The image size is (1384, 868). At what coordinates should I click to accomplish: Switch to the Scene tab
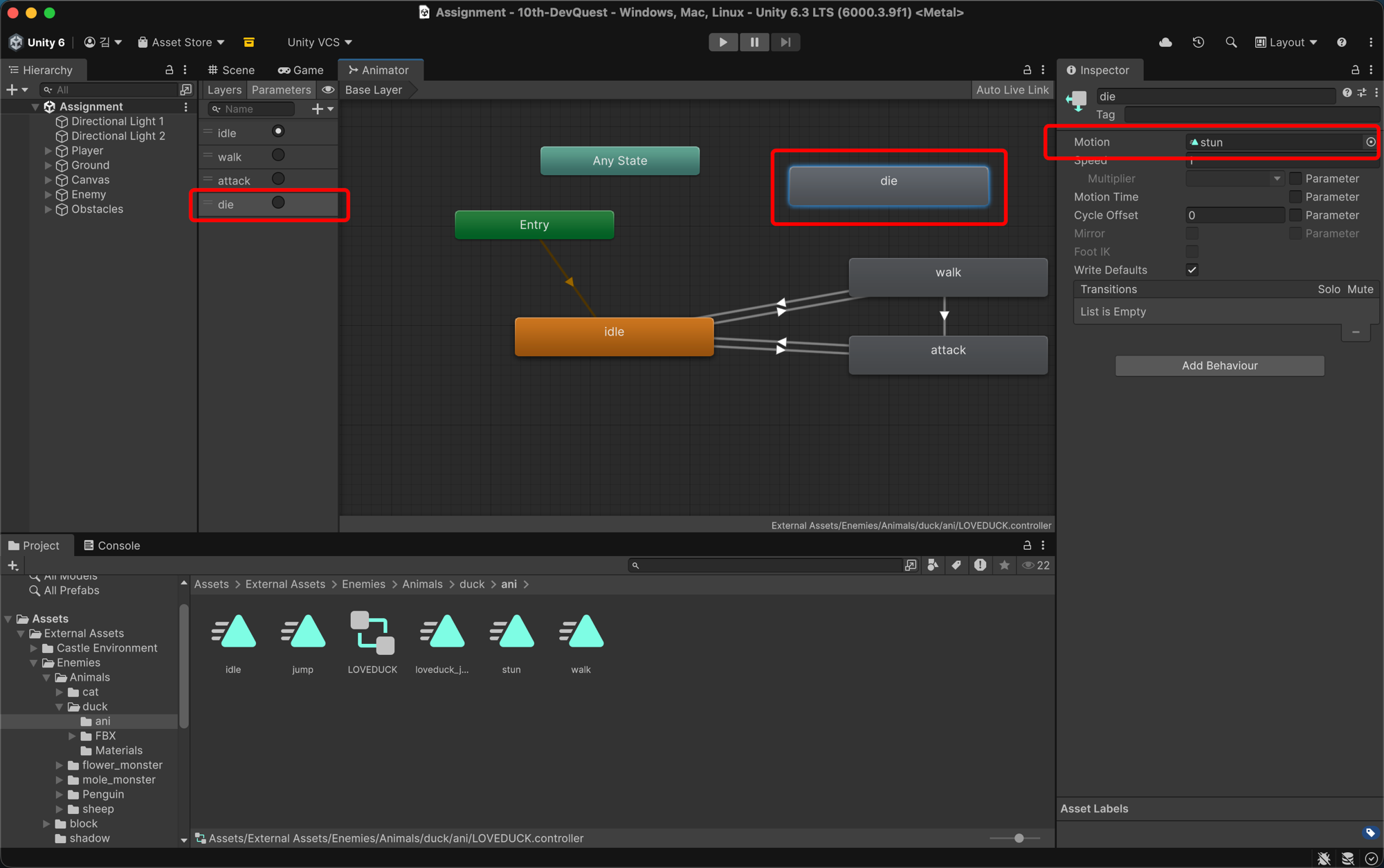231,70
